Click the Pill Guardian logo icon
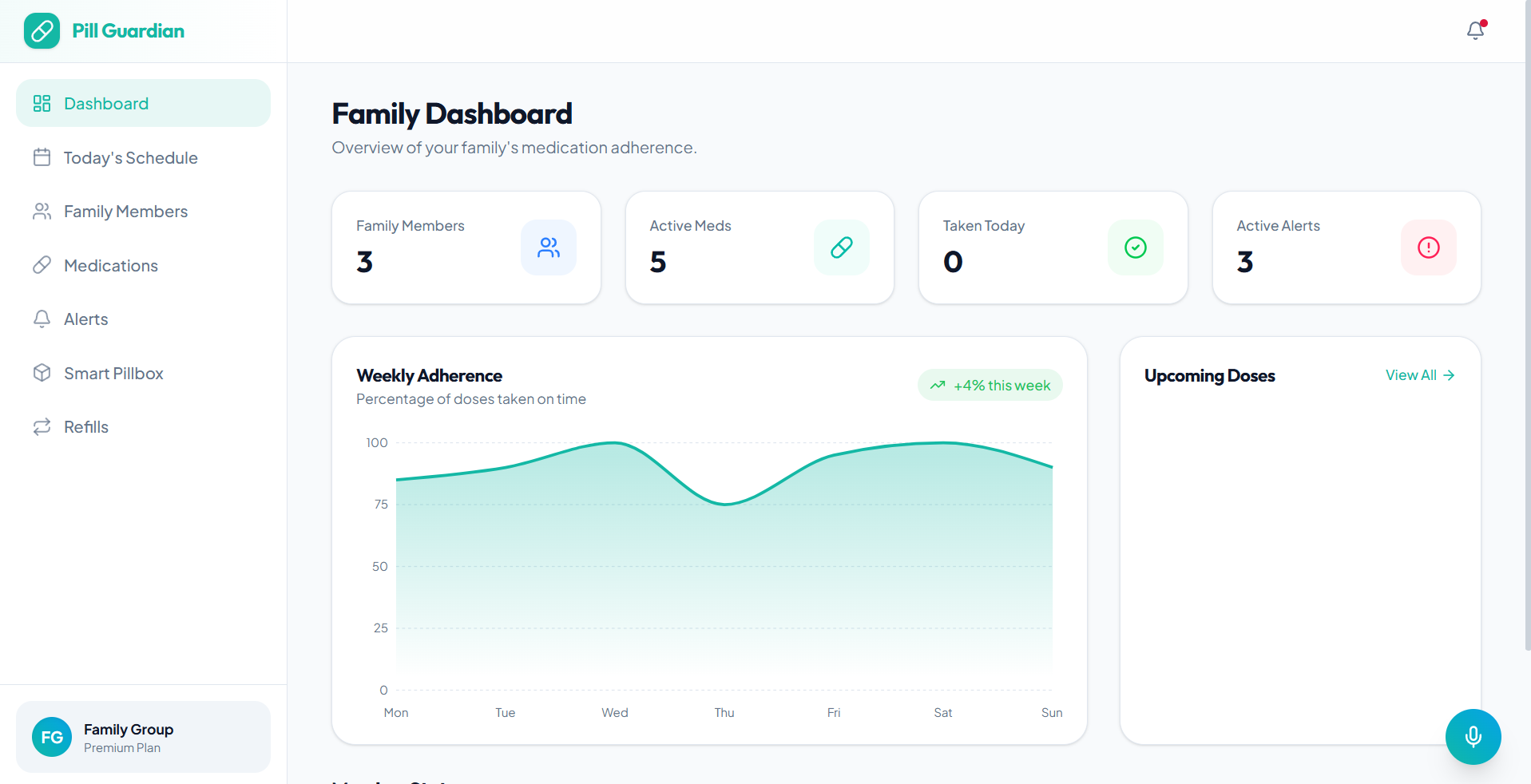This screenshot has height=784, width=1531. click(x=42, y=31)
